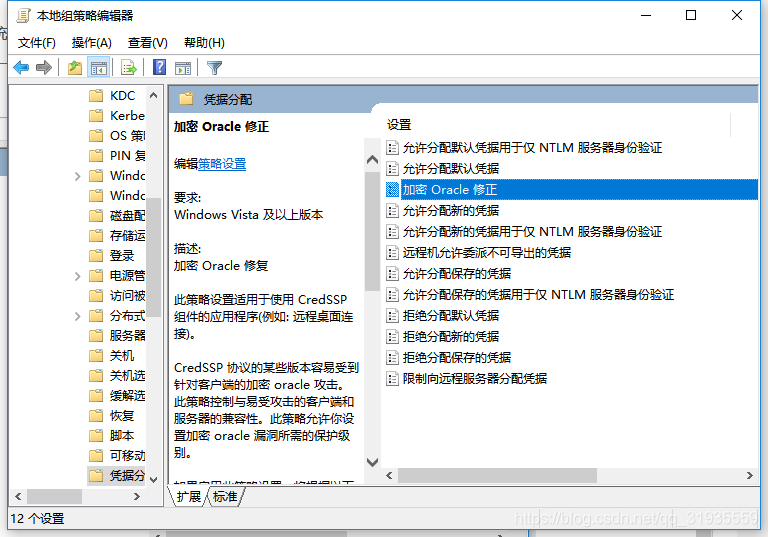Click policy icon for 拒绝分配新的凭据

(392, 337)
